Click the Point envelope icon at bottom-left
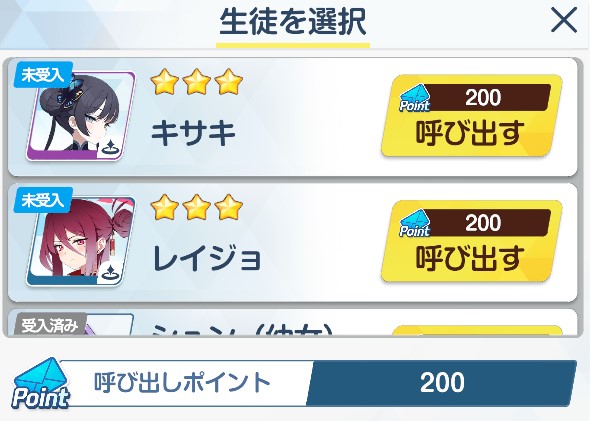 pos(41,384)
